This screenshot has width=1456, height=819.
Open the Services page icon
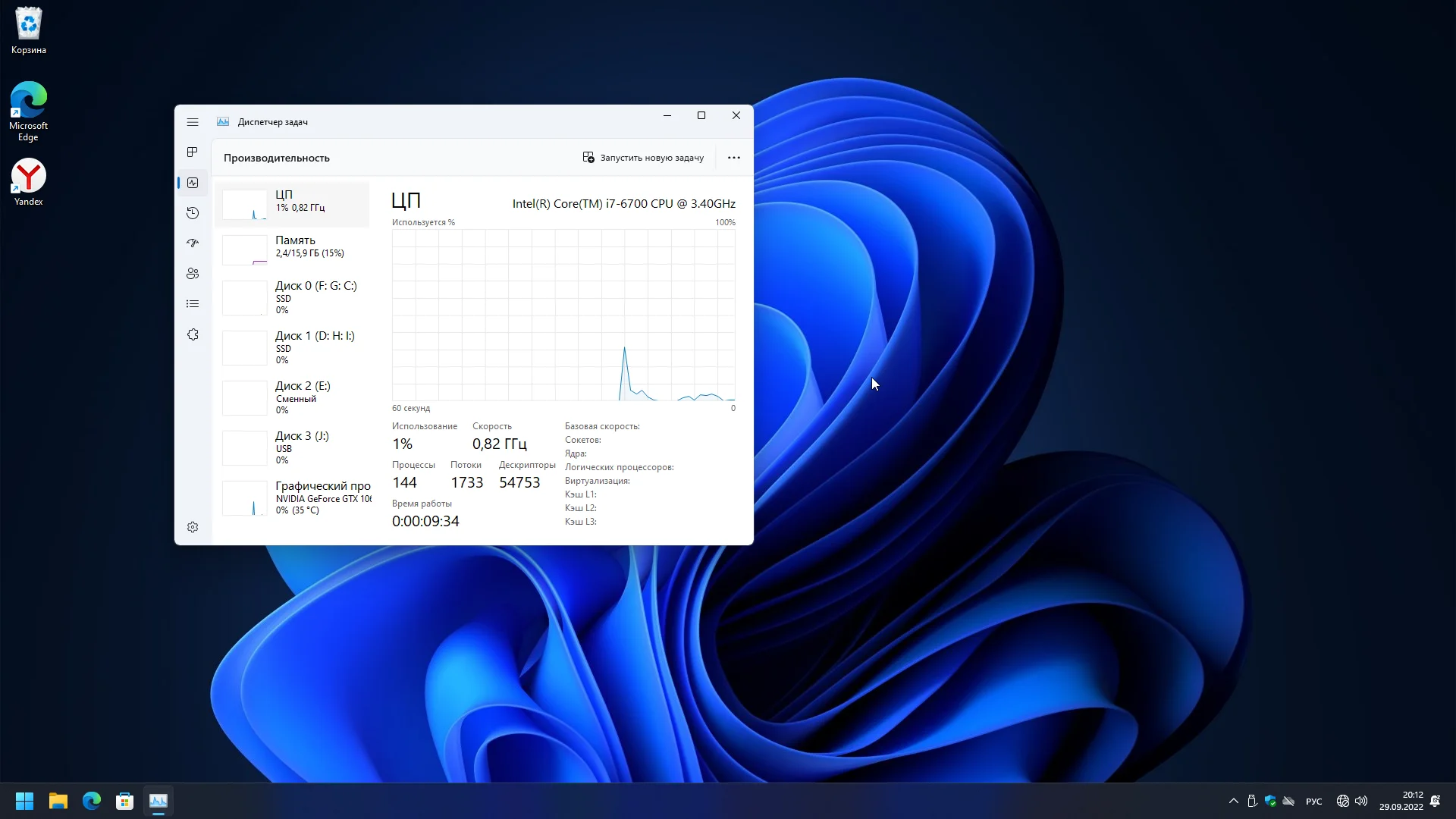(193, 334)
